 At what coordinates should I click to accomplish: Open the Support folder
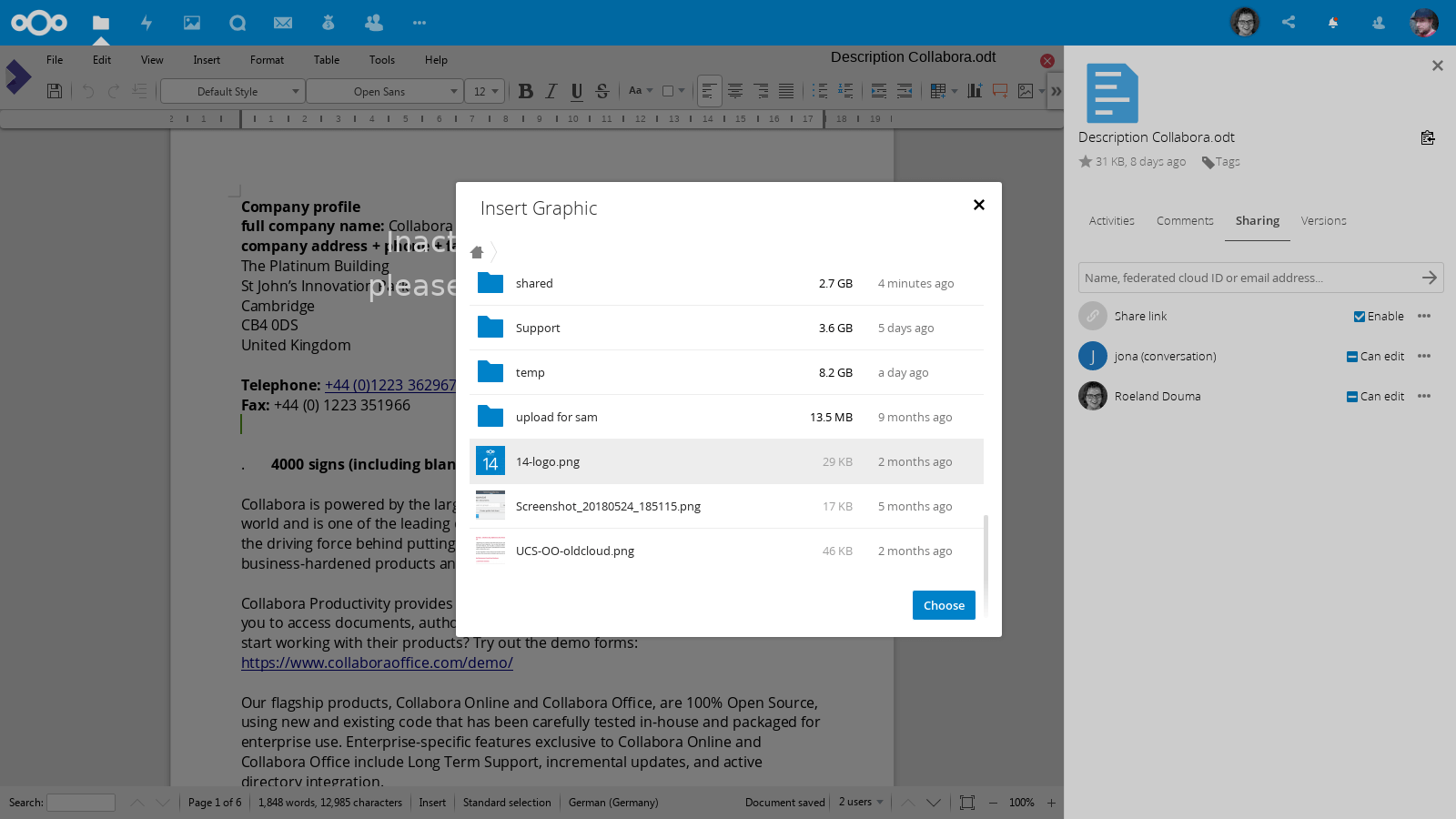click(726, 328)
